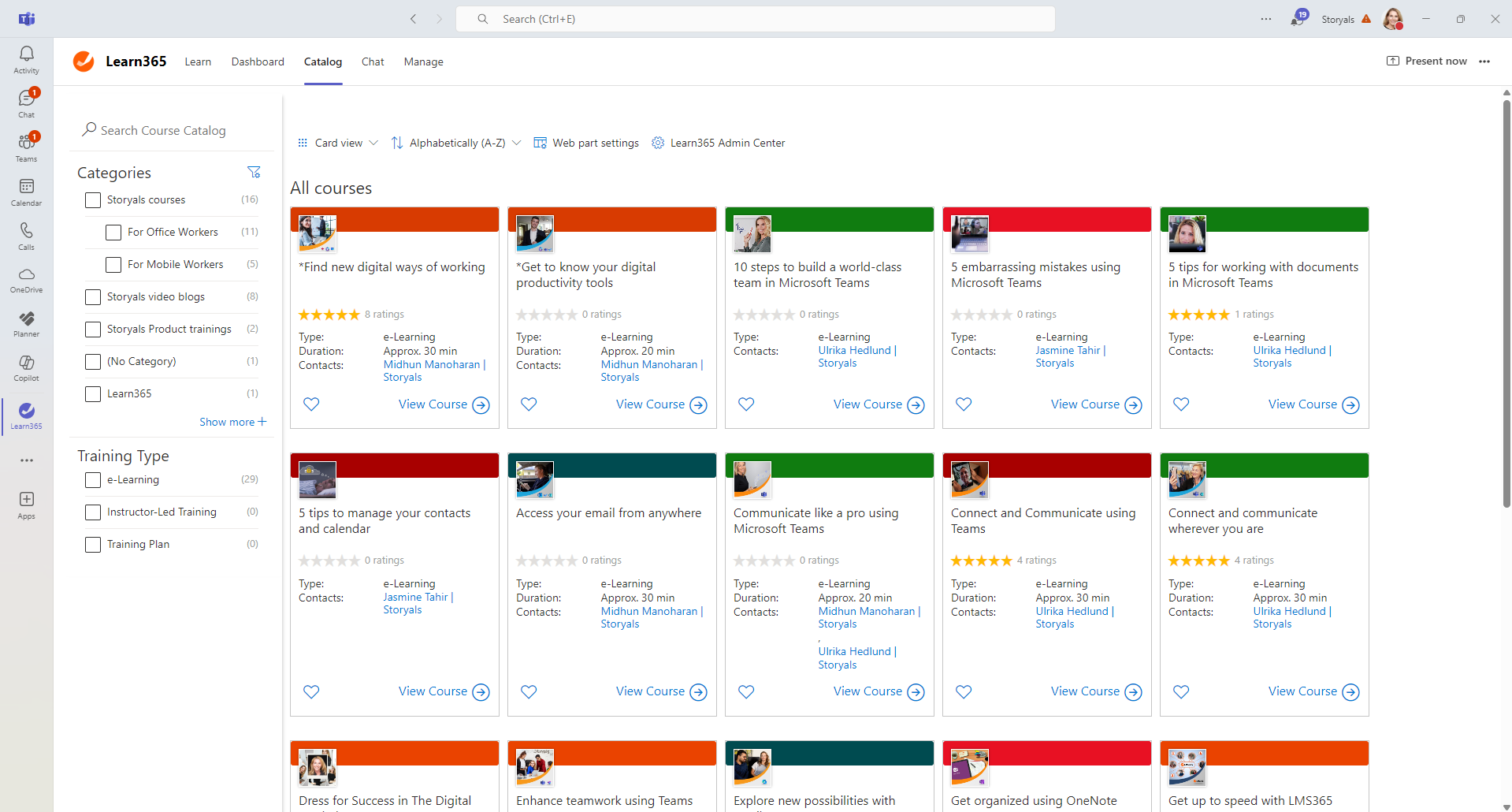Switch to Manage tab
1512x812 pixels.
pyautogui.click(x=424, y=61)
